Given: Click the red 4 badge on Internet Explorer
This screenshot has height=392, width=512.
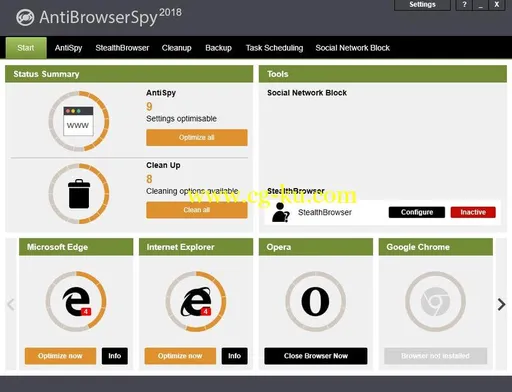Looking at the screenshot, I should click(206, 311).
